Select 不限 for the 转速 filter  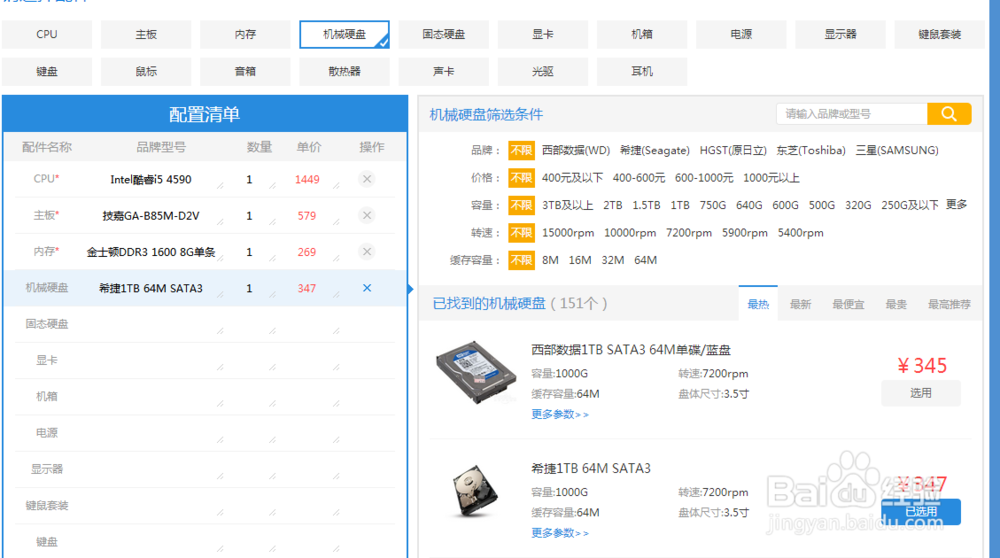pos(521,233)
